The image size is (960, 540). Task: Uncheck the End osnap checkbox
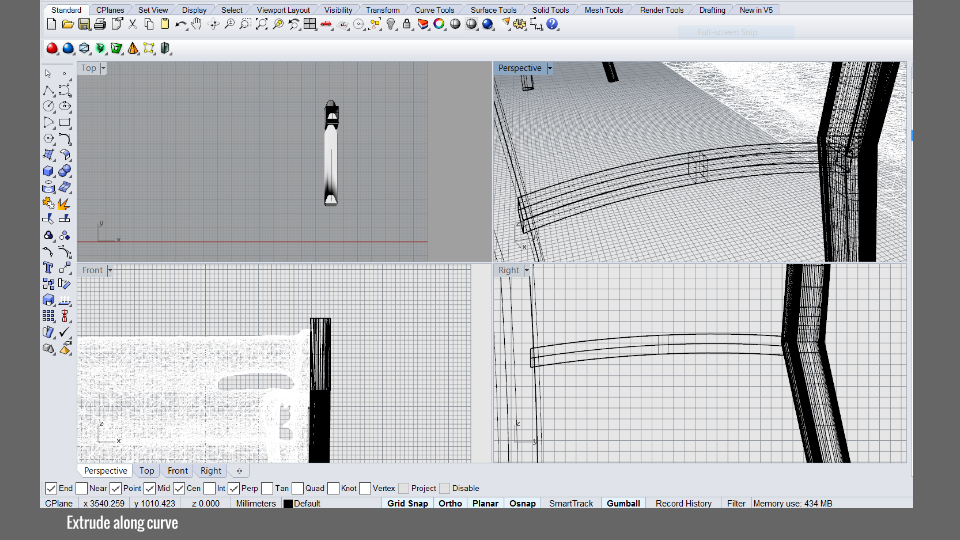click(51, 488)
